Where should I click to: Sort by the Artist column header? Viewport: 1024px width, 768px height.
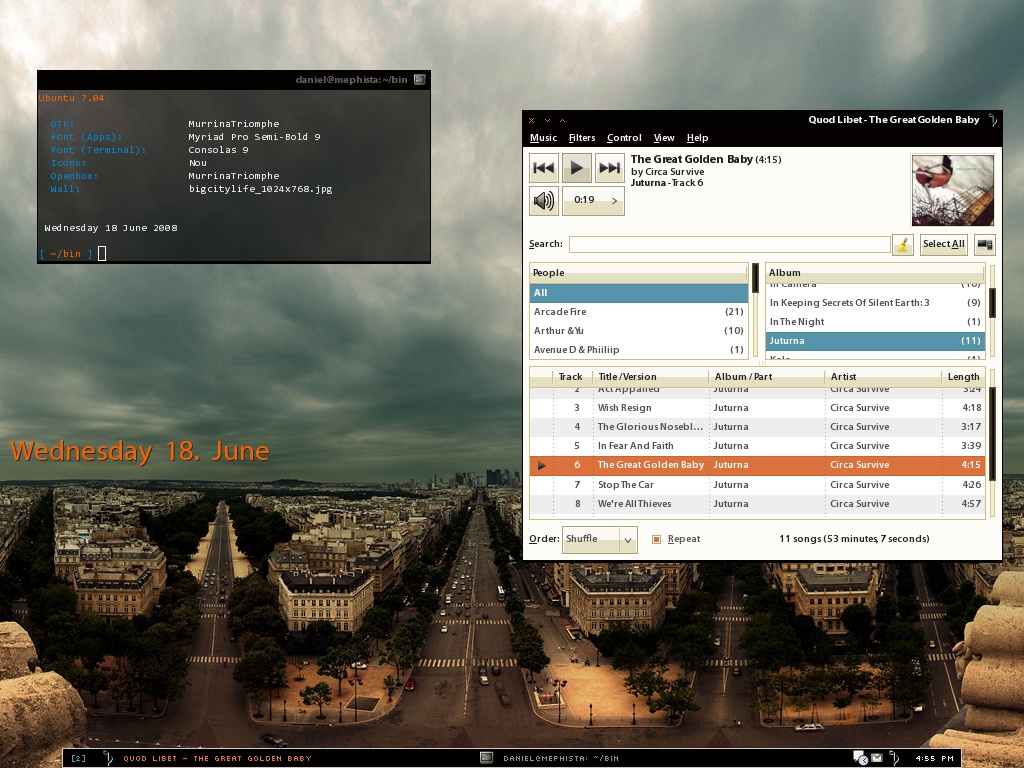tap(882, 377)
